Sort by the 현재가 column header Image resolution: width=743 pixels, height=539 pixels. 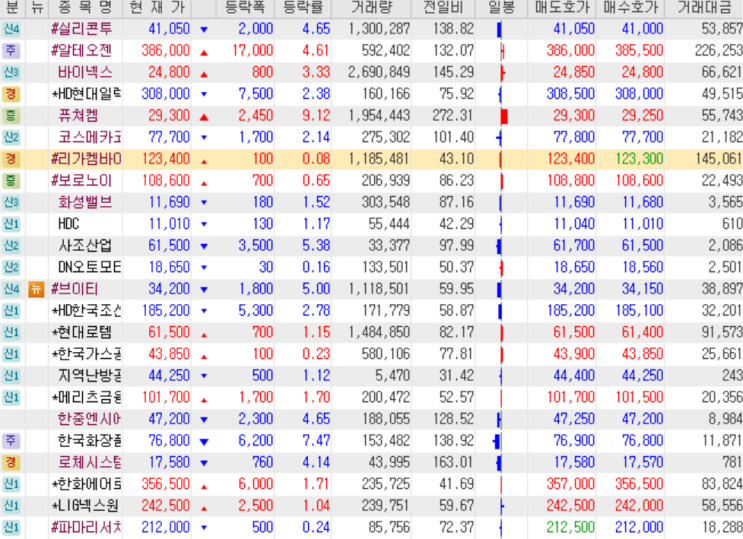pos(157,8)
